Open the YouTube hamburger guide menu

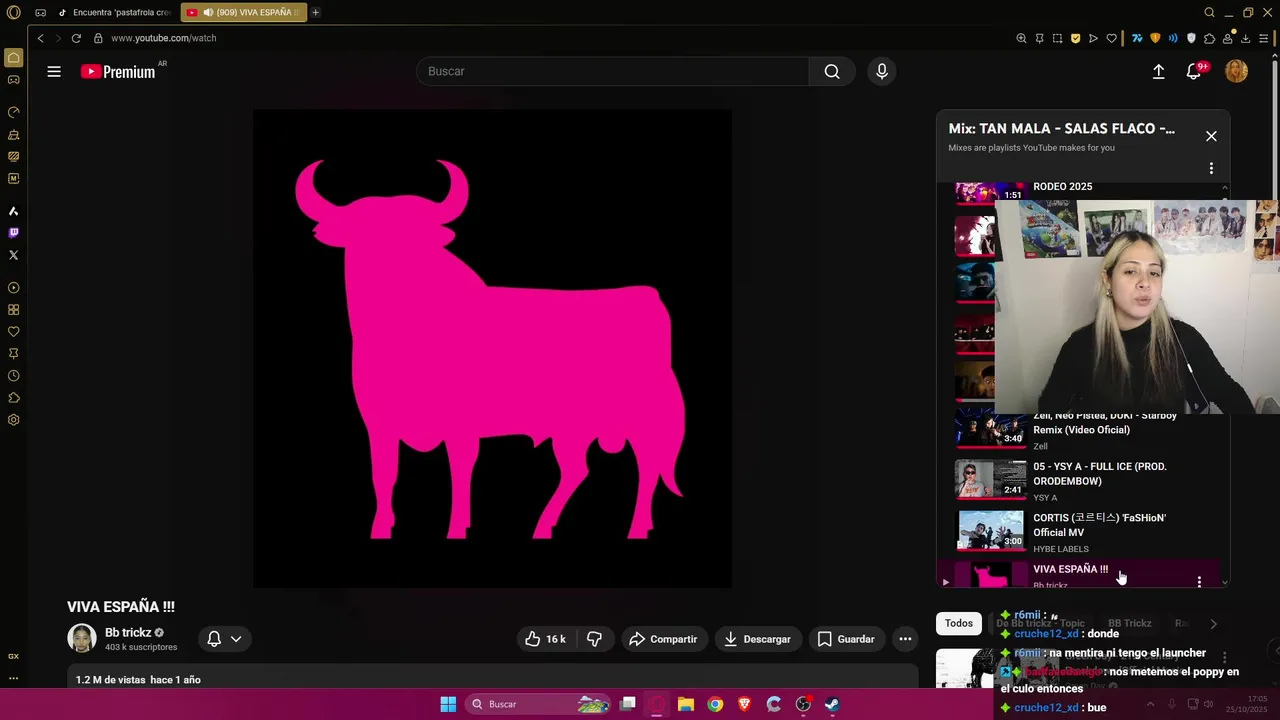pyautogui.click(x=54, y=72)
